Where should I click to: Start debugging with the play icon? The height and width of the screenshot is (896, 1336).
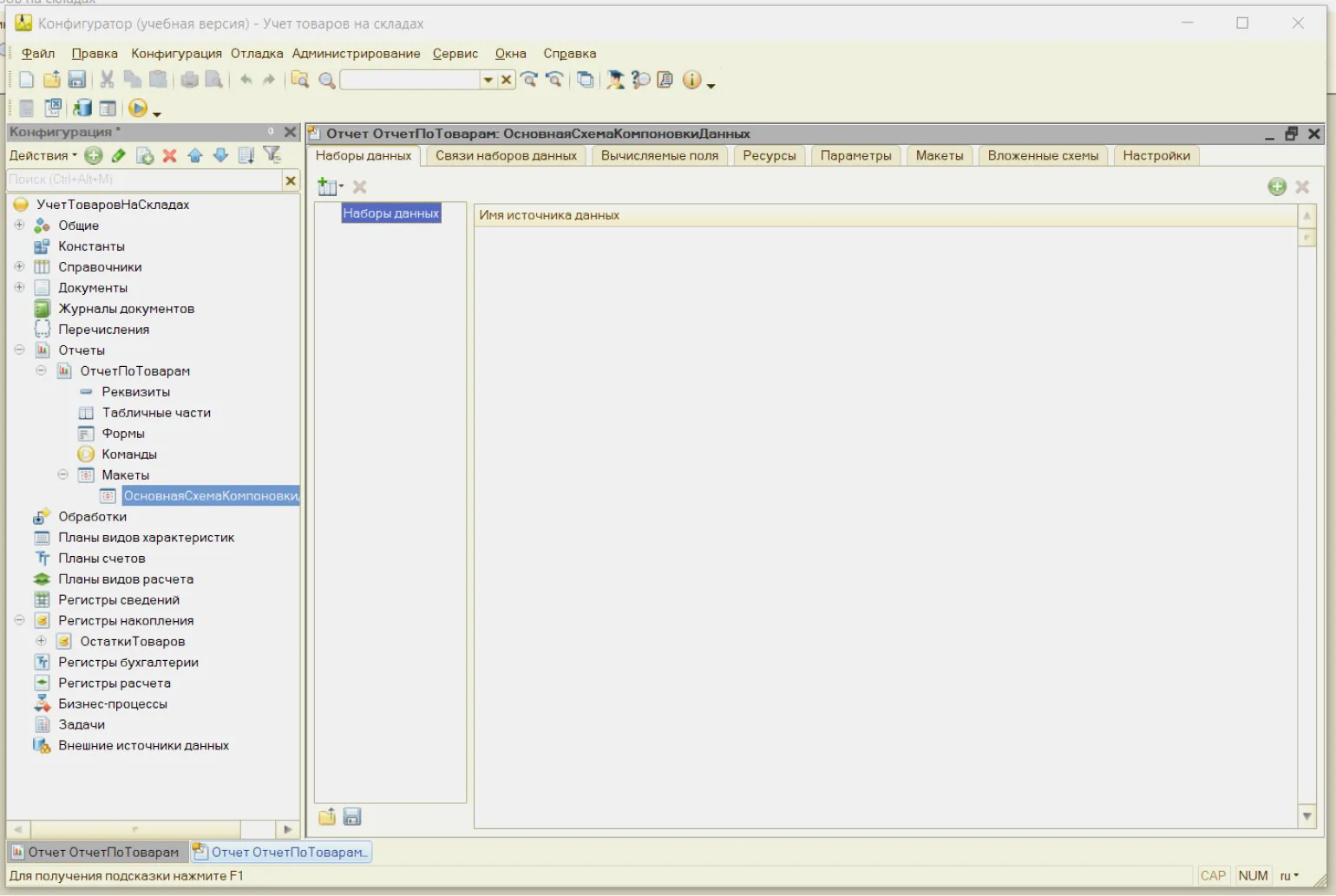(x=137, y=108)
